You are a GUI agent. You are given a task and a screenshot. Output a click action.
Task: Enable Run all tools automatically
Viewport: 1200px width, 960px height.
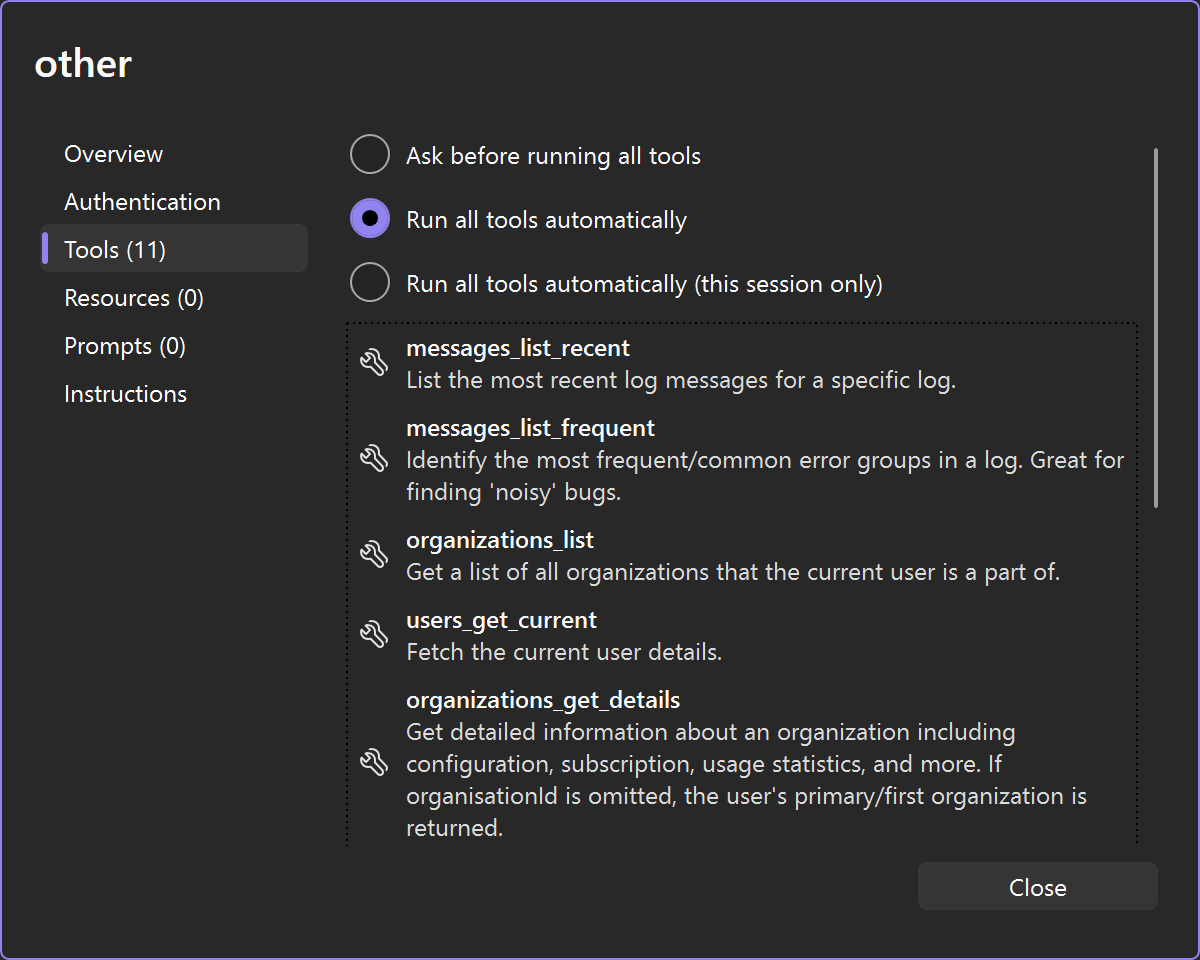[370, 218]
